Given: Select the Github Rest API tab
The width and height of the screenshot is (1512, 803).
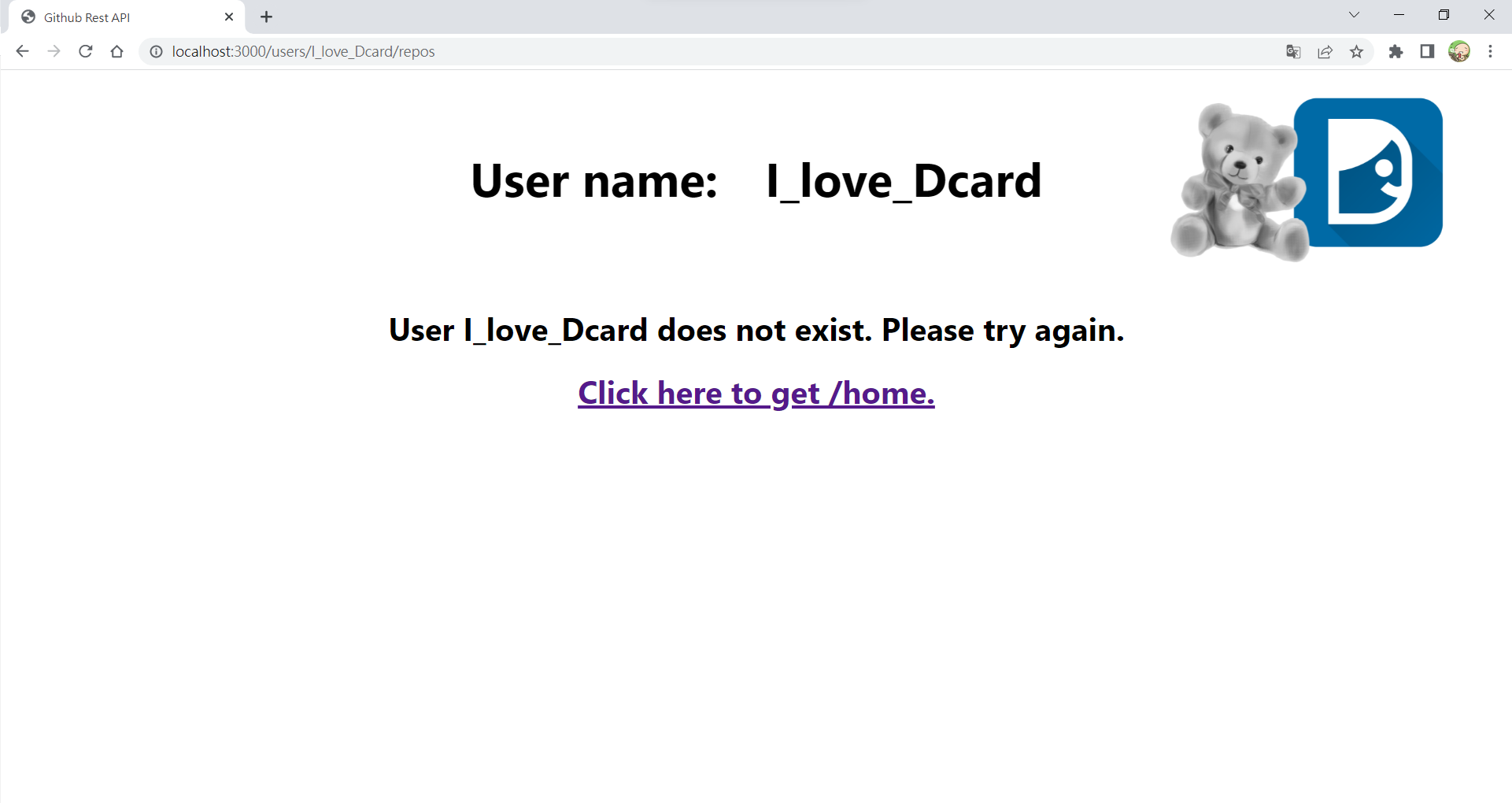Looking at the screenshot, I should pos(110,17).
